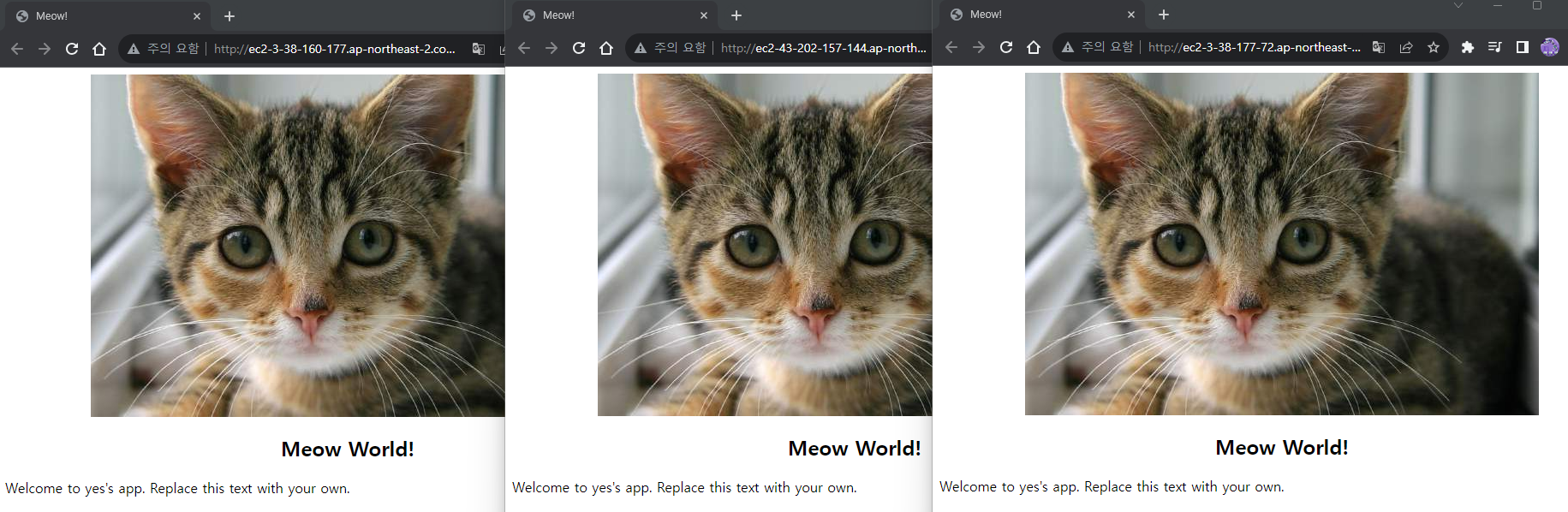Reload the page in the left browser window

coord(72,49)
